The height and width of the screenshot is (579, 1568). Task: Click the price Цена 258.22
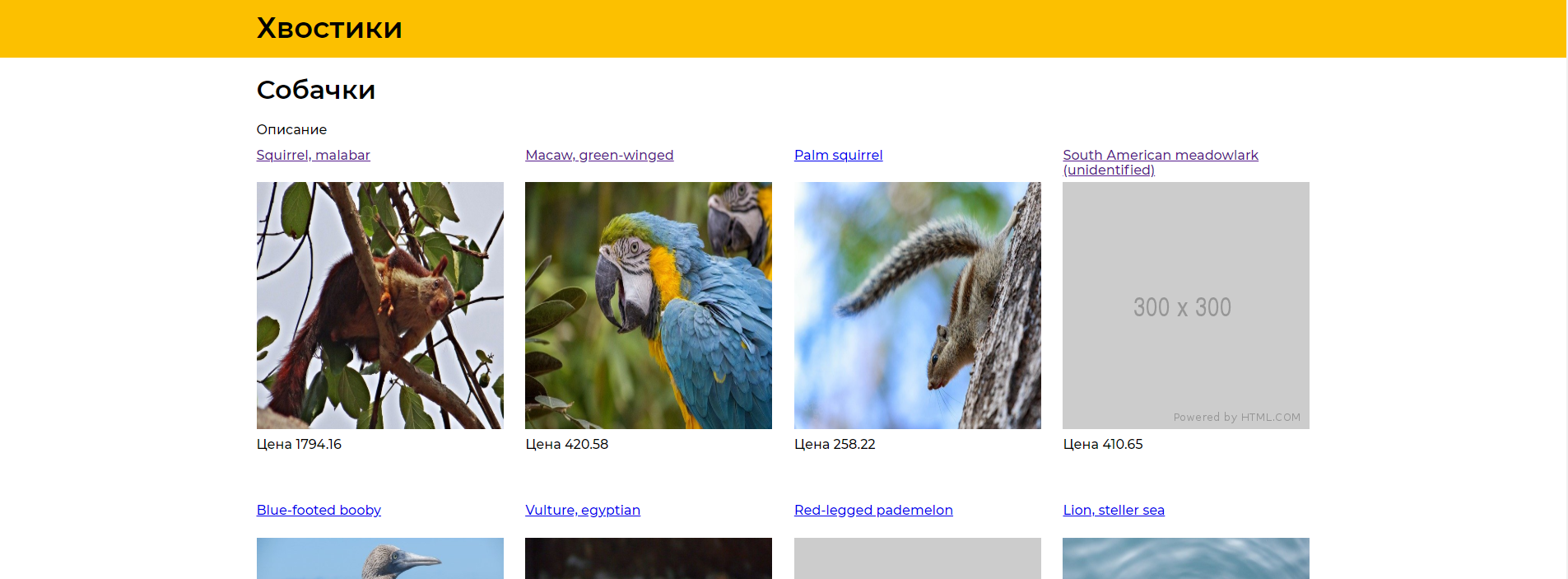835,444
